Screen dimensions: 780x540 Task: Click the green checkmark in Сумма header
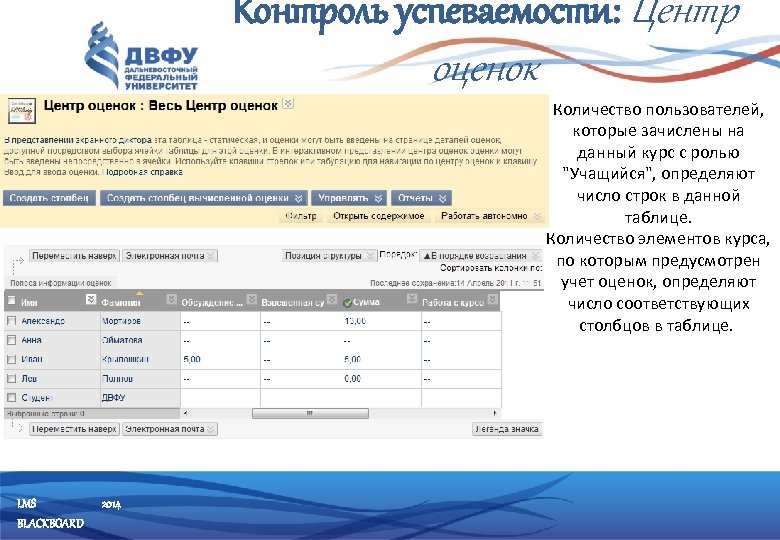(x=347, y=303)
